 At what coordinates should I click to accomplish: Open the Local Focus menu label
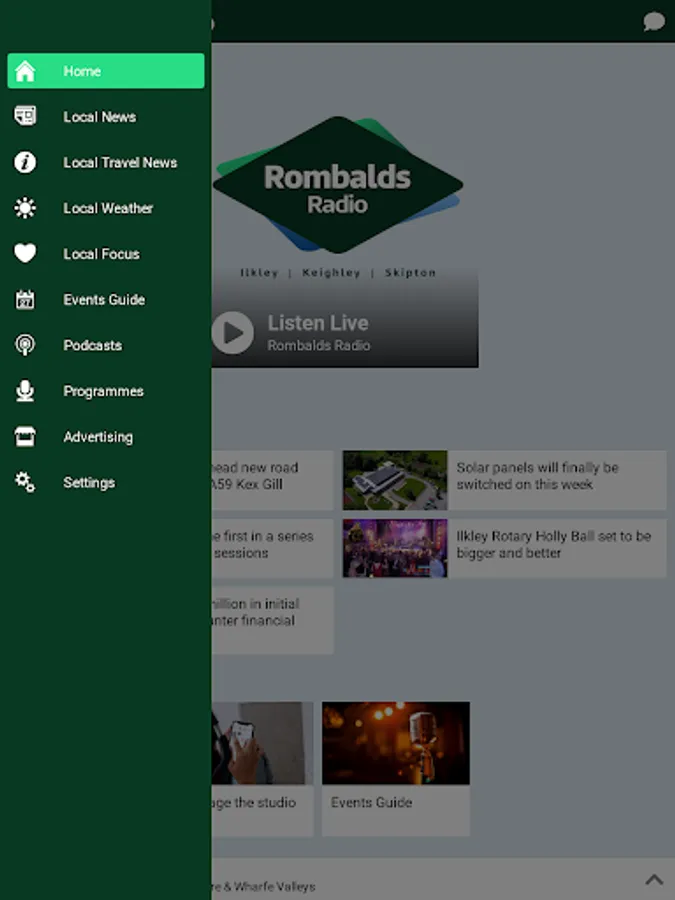coord(101,254)
